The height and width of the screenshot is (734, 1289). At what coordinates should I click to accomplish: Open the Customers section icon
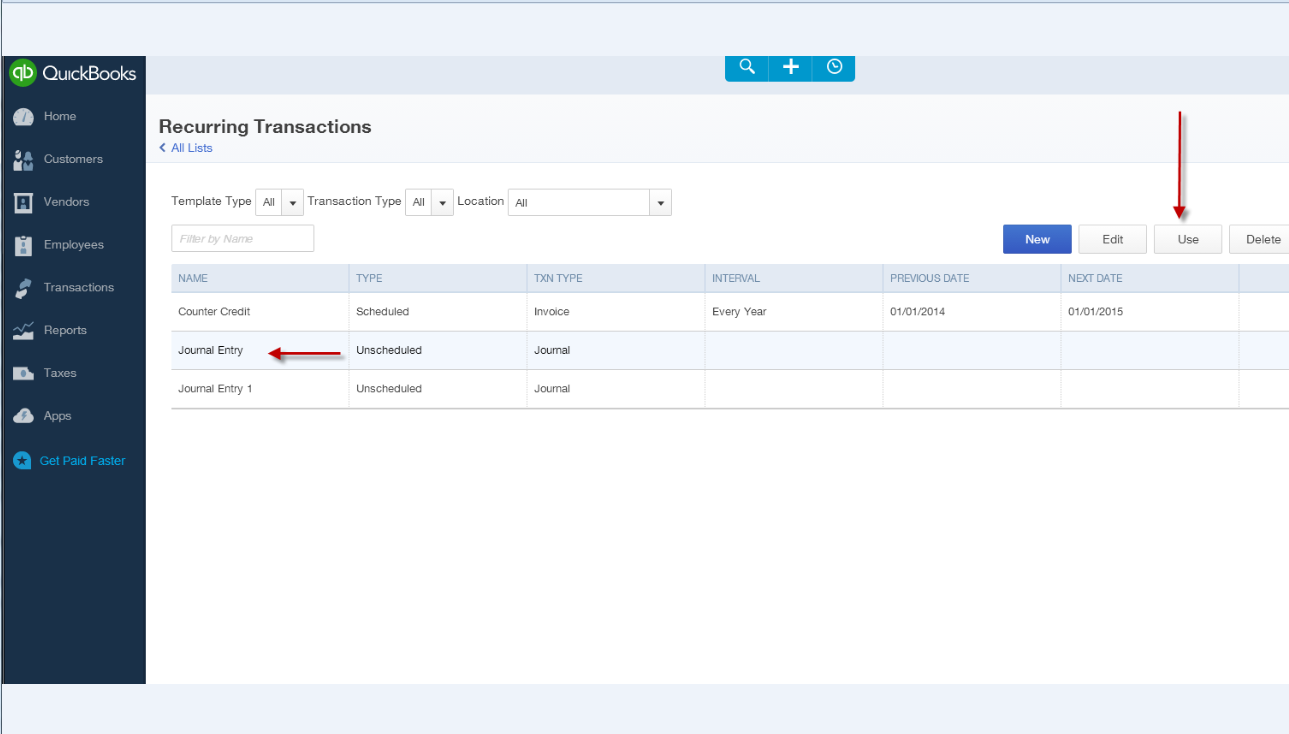point(22,159)
